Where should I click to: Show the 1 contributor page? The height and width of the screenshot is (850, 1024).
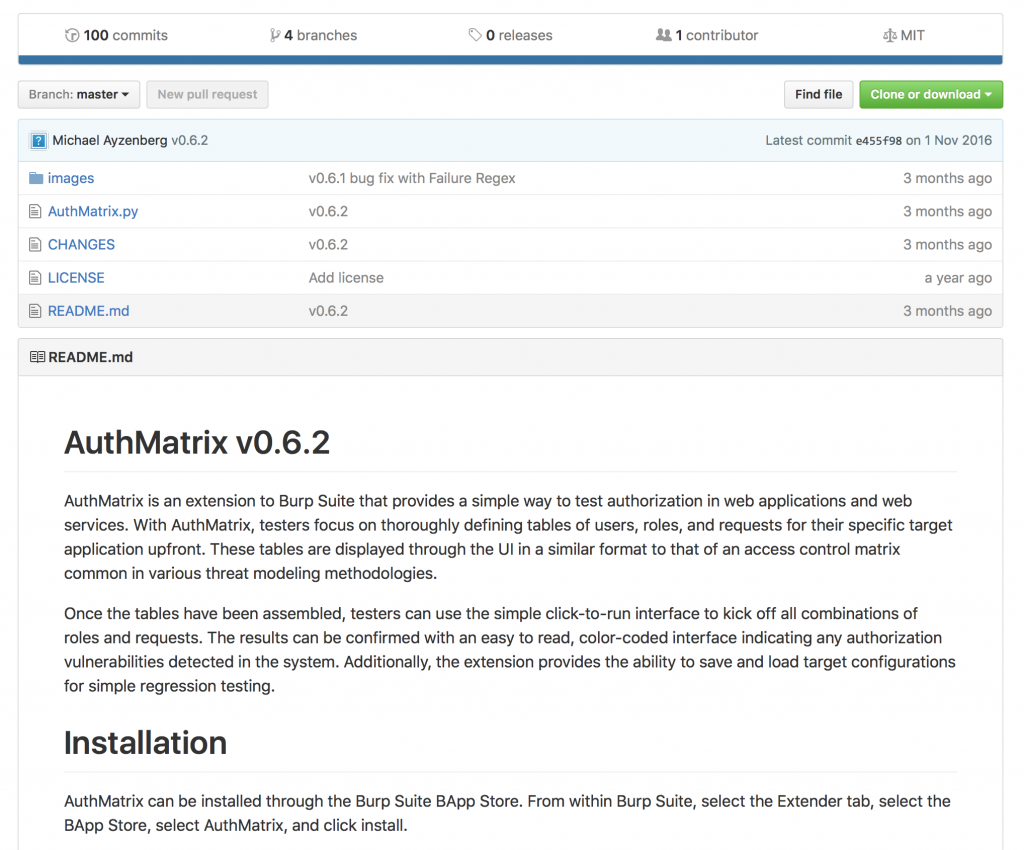coord(707,35)
